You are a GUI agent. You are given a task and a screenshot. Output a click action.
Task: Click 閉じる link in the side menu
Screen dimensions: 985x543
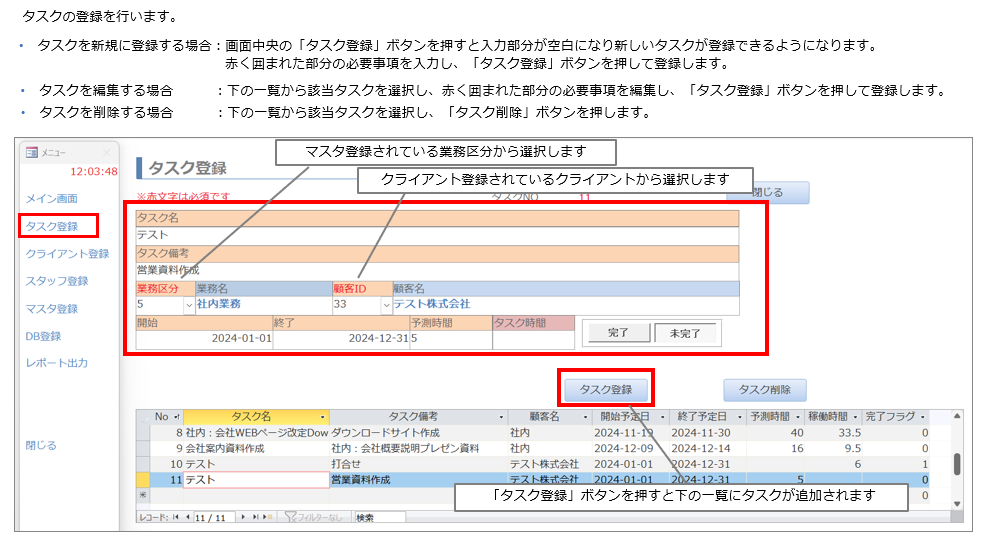point(41,446)
